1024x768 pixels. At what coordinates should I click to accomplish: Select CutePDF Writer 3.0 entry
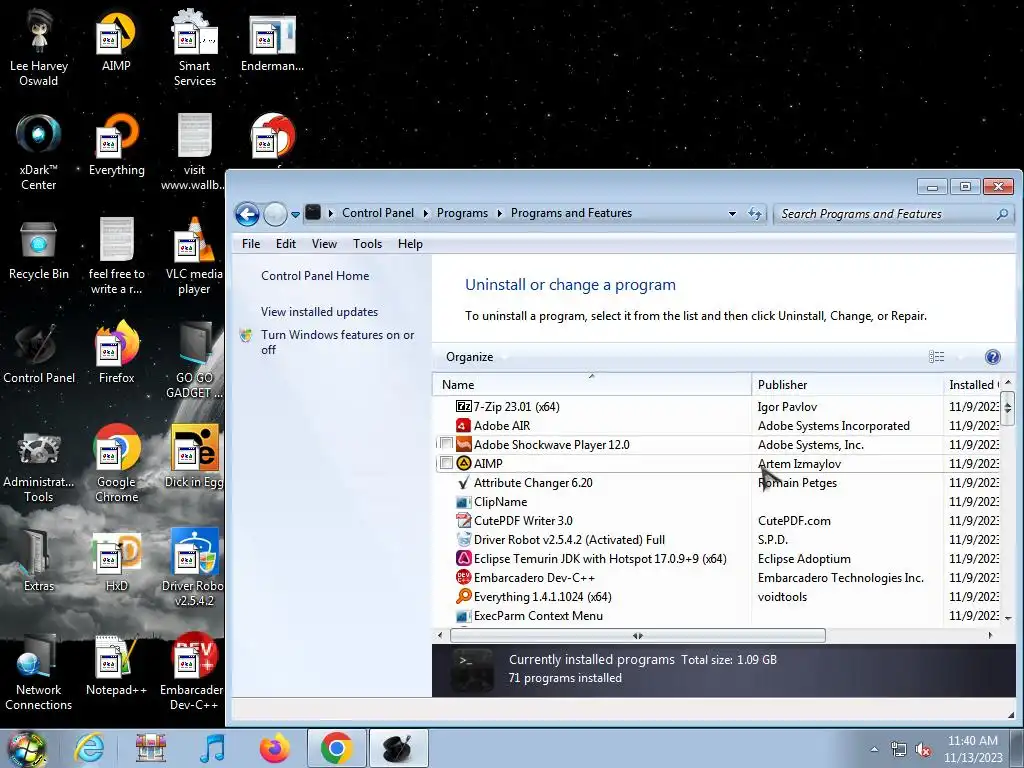[716, 520]
